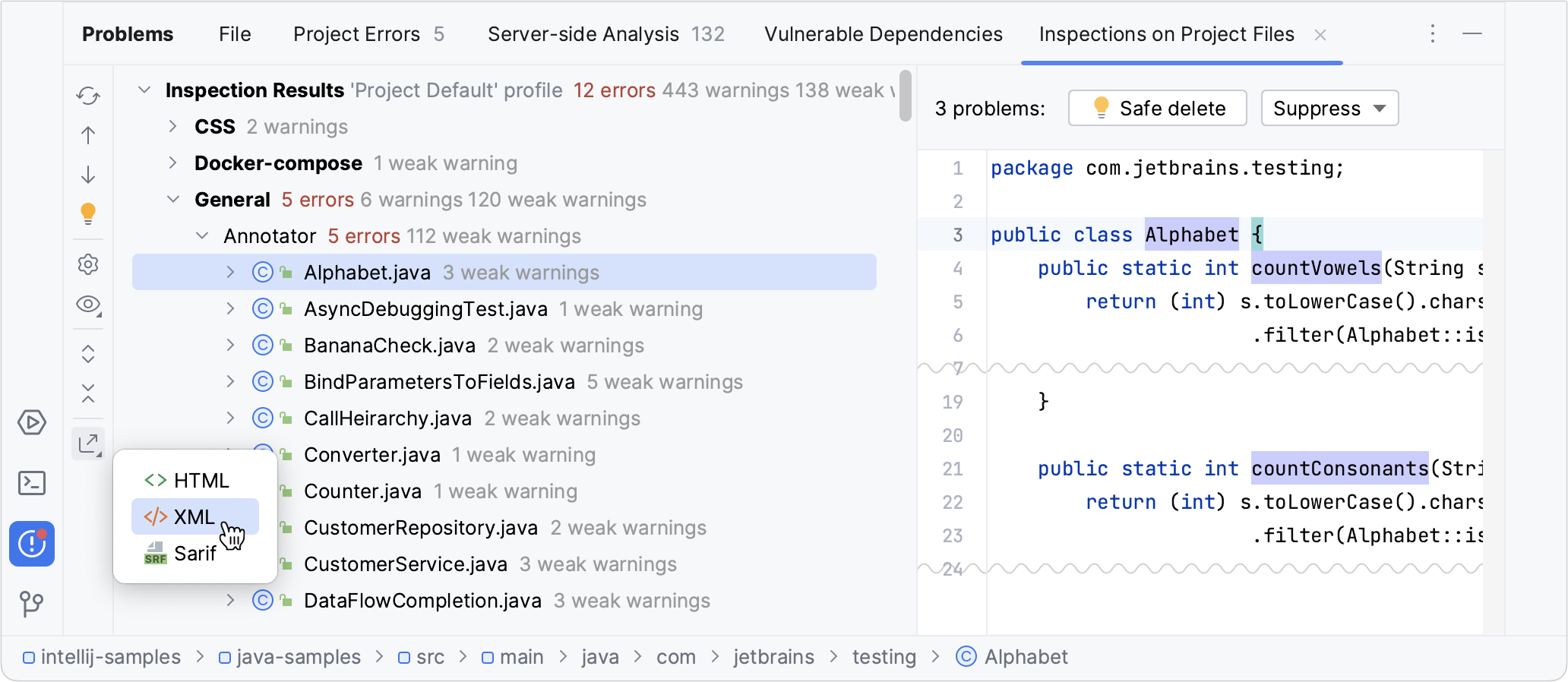1568x682 pixels.
Task: Click the Safe delete button
Action: pyautogui.click(x=1157, y=109)
